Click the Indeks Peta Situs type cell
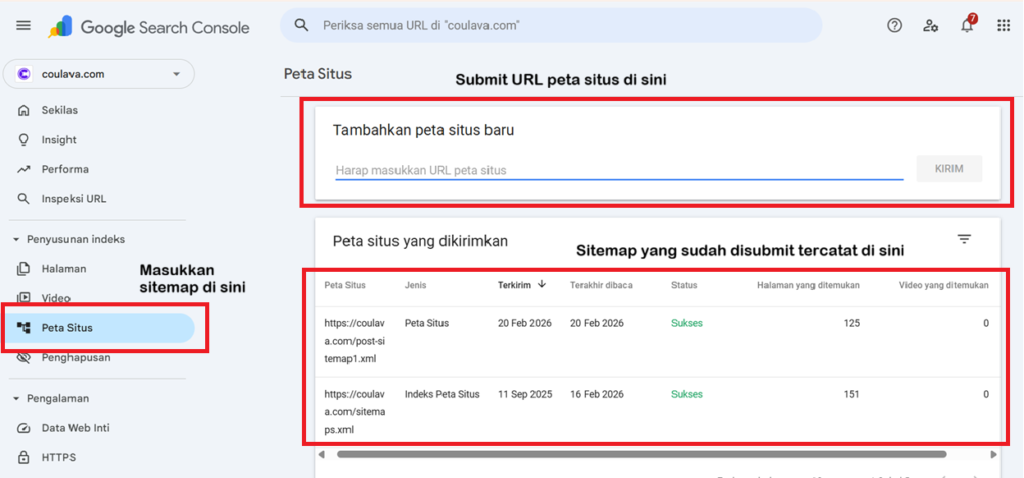The width and height of the screenshot is (1024, 478). click(x=442, y=394)
